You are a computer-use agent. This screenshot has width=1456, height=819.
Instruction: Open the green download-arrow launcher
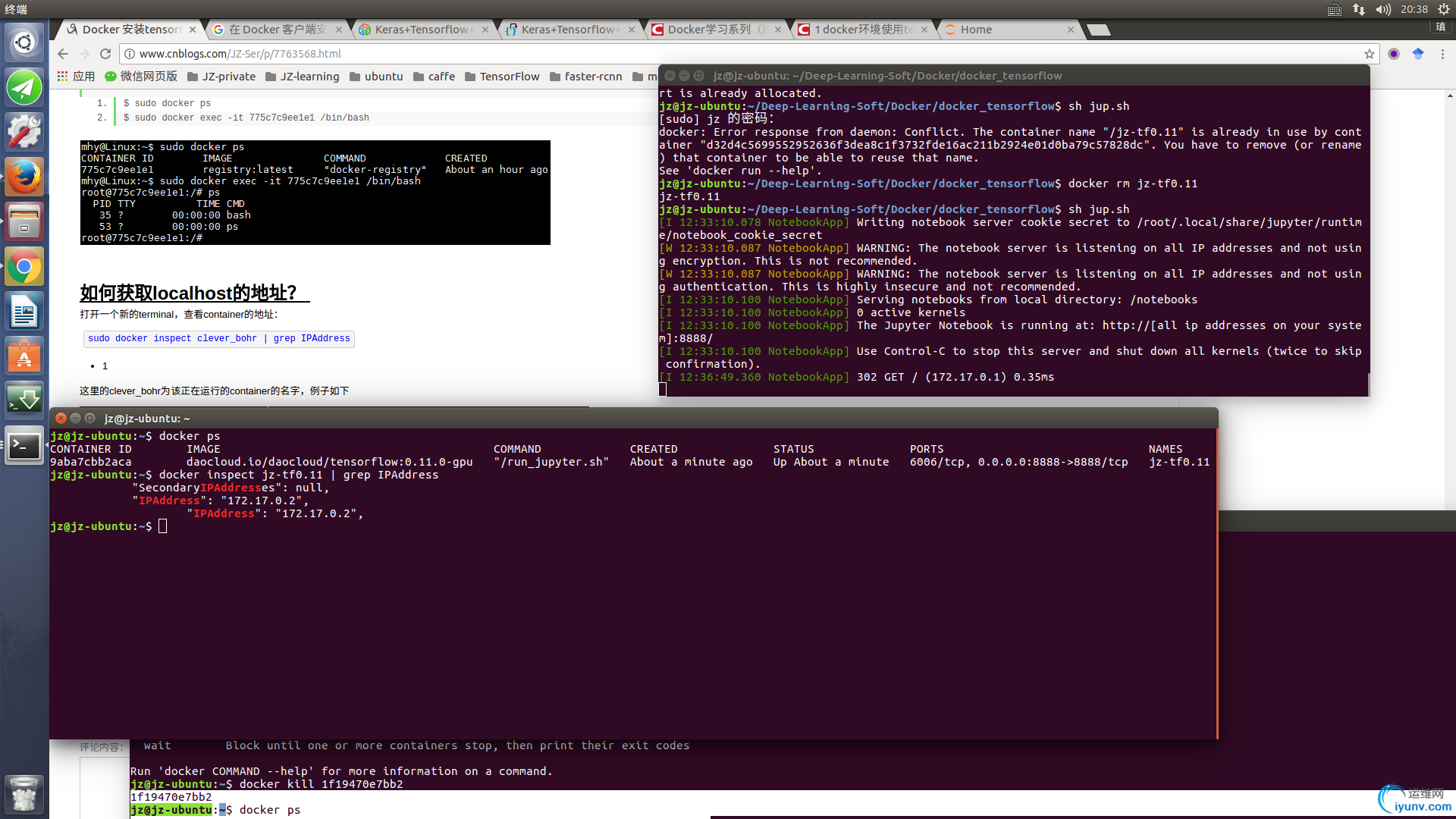pos(24,400)
